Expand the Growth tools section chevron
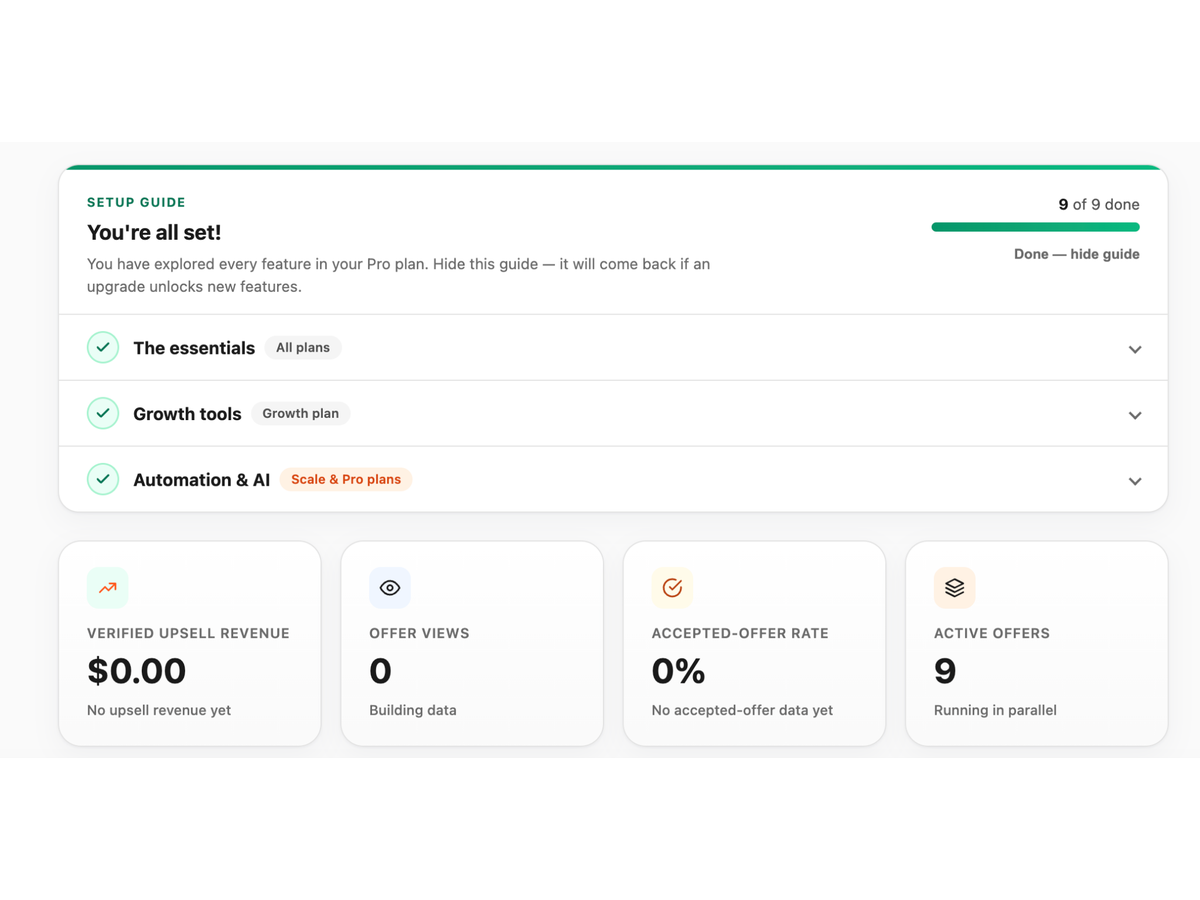Viewport: 1200px width, 900px height. 1135,415
